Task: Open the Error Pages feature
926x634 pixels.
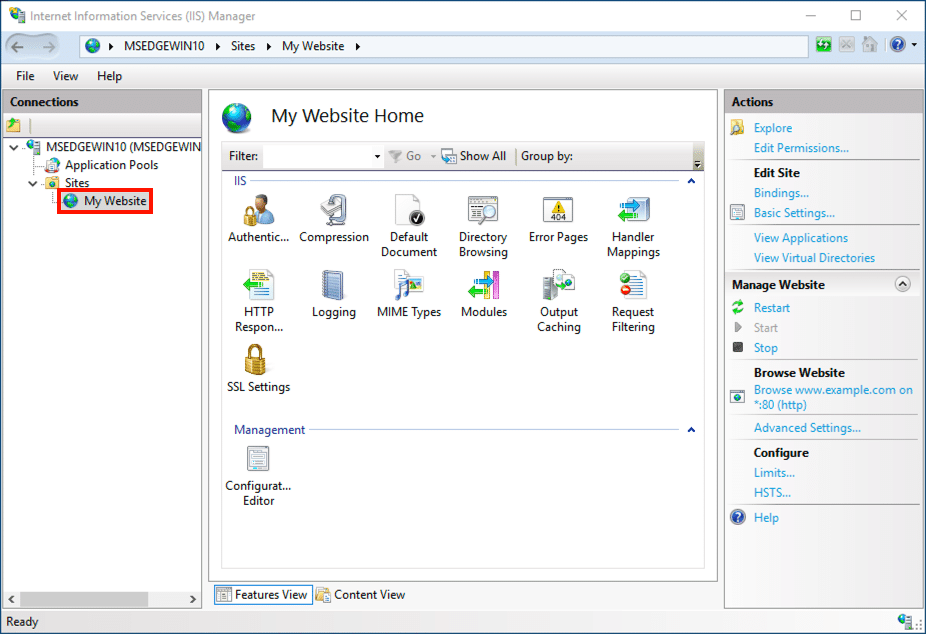Action: tap(558, 212)
